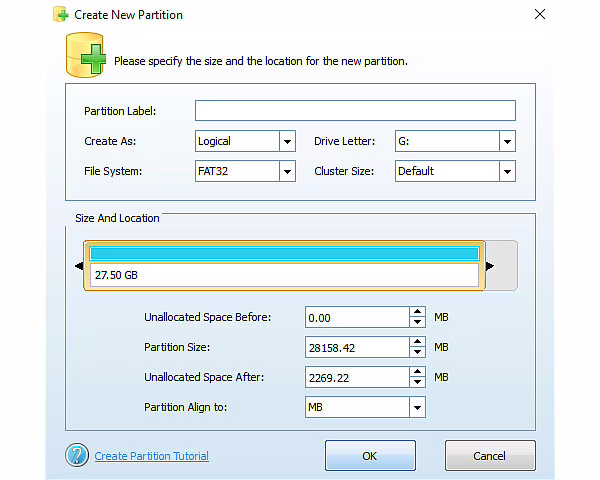600x480 pixels.
Task: Open the Drive Letter dropdown
Action: (507, 141)
